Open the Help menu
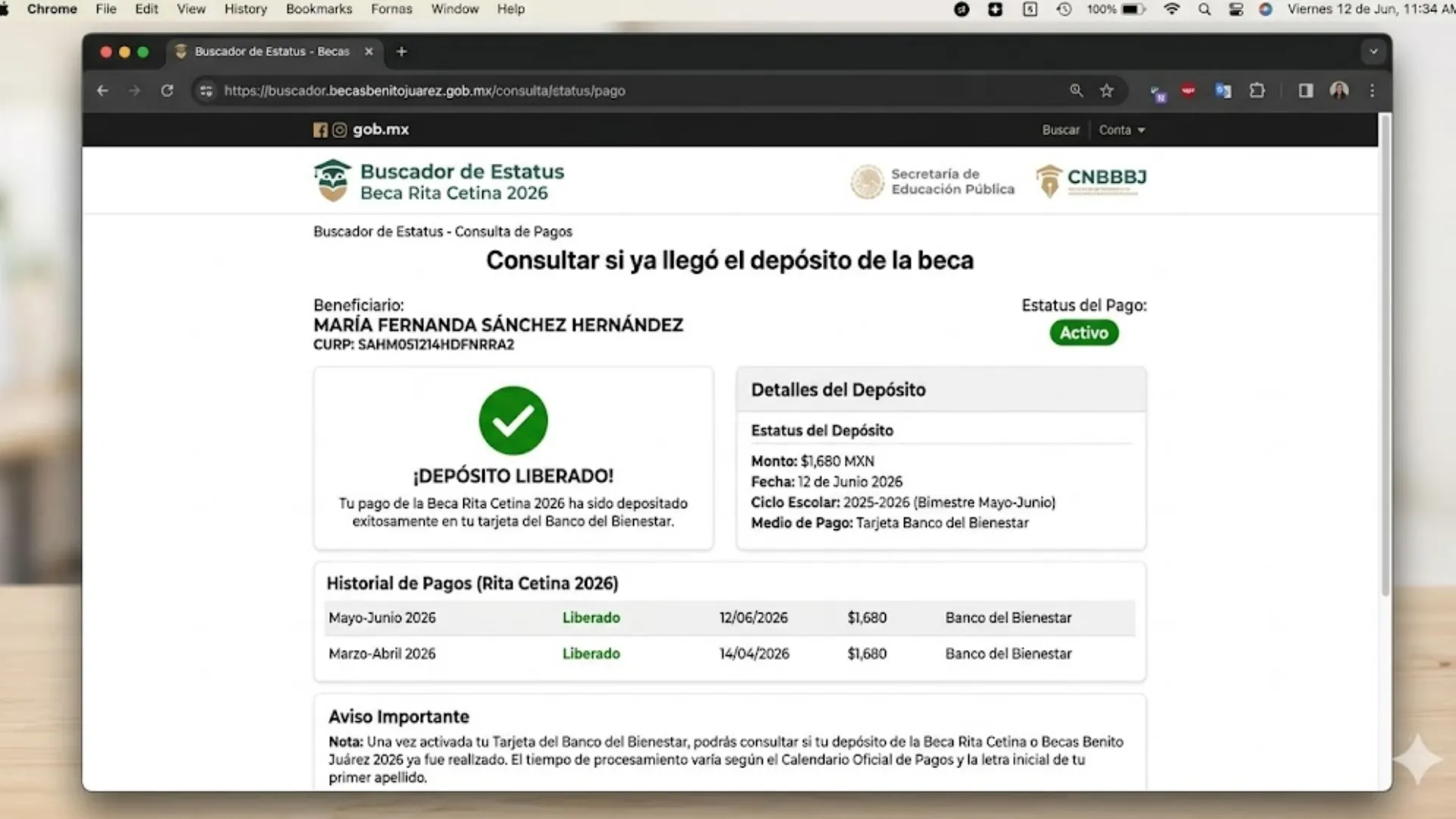This screenshot has height=819, width=1456. point(511,9)
